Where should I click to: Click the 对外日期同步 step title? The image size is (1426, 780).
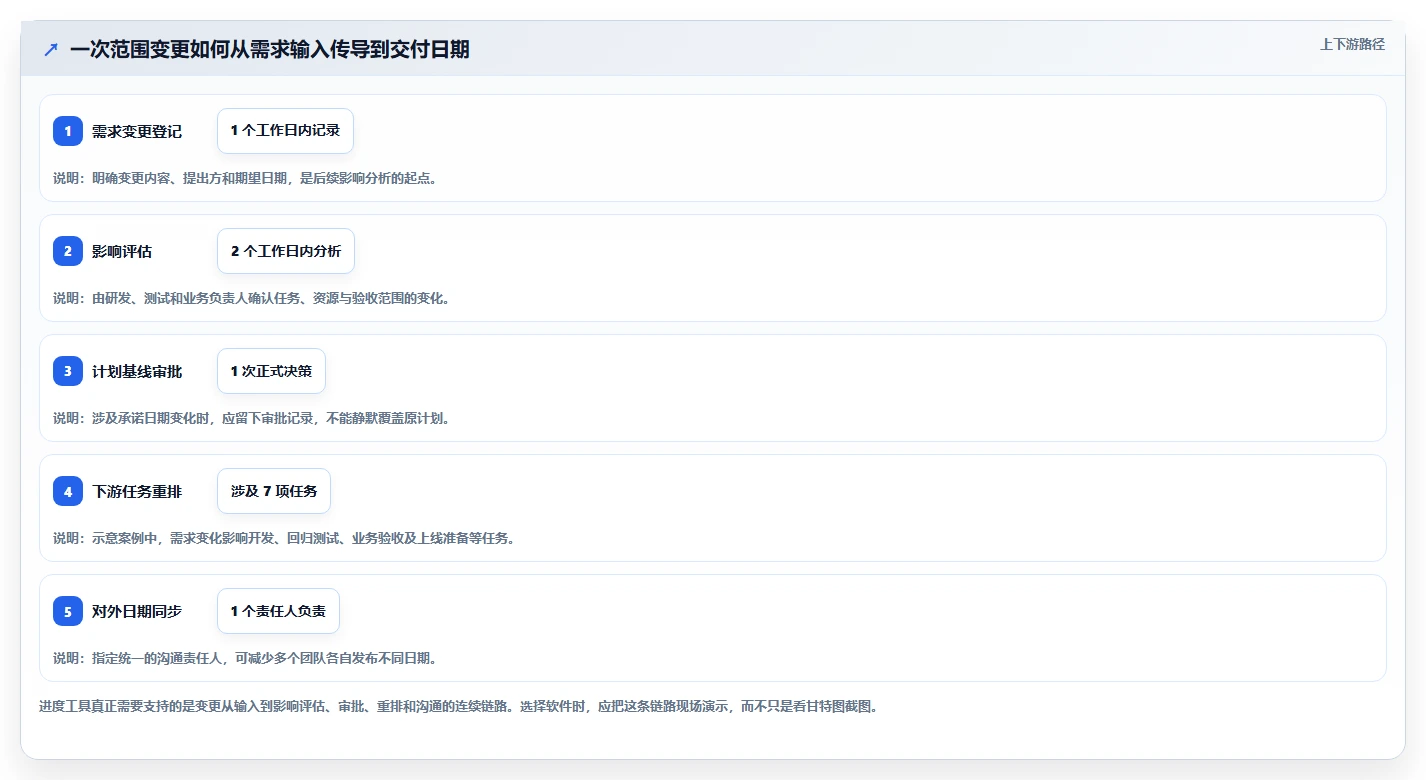point(137,611)
